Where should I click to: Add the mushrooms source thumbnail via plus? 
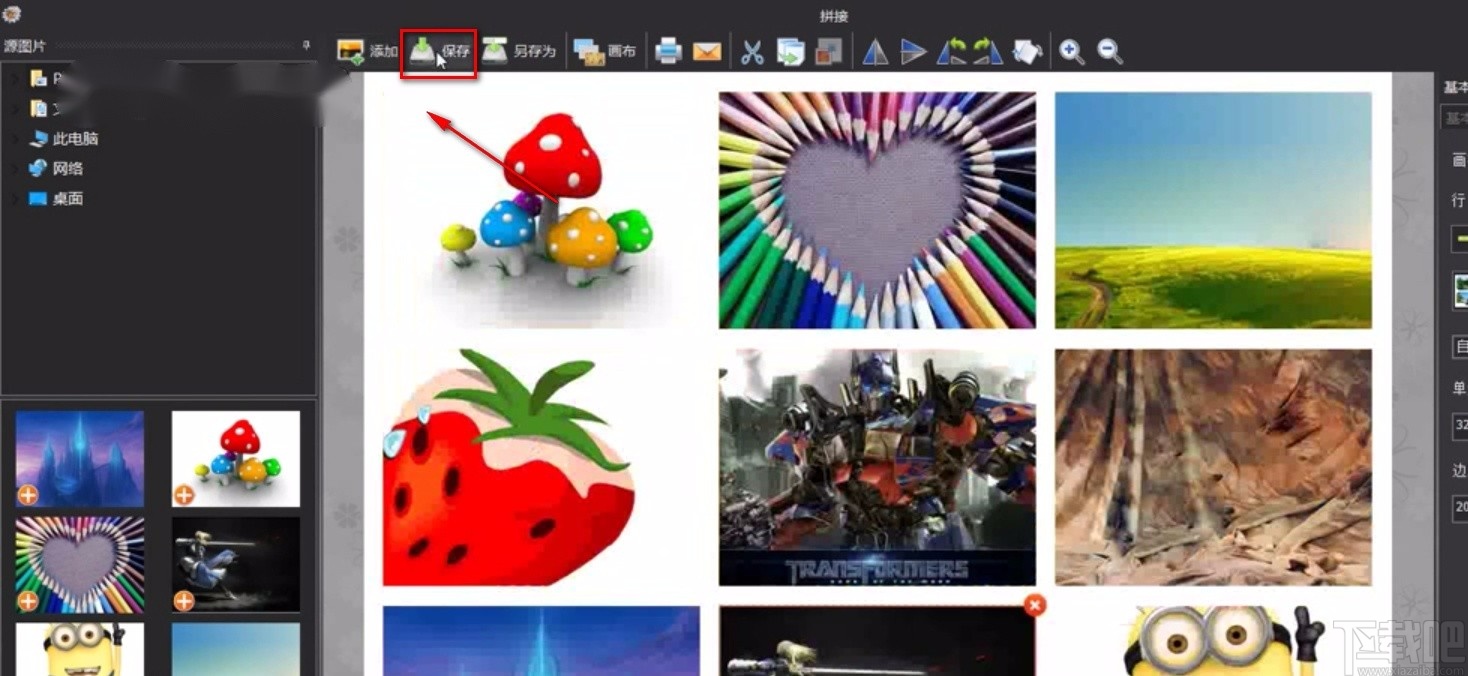point(184,495)
